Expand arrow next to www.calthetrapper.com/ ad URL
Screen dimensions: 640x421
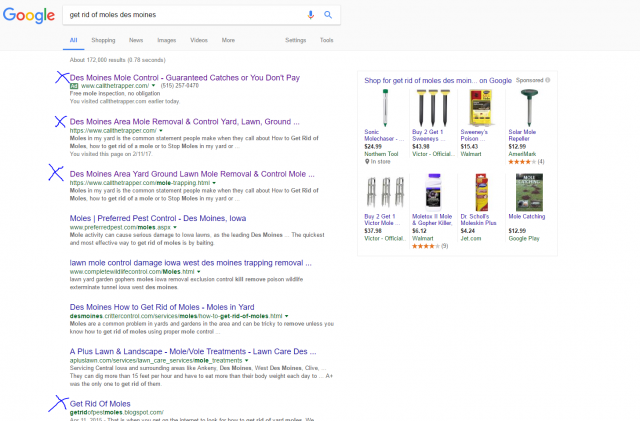pyautogui.click(x=153, y=86)
